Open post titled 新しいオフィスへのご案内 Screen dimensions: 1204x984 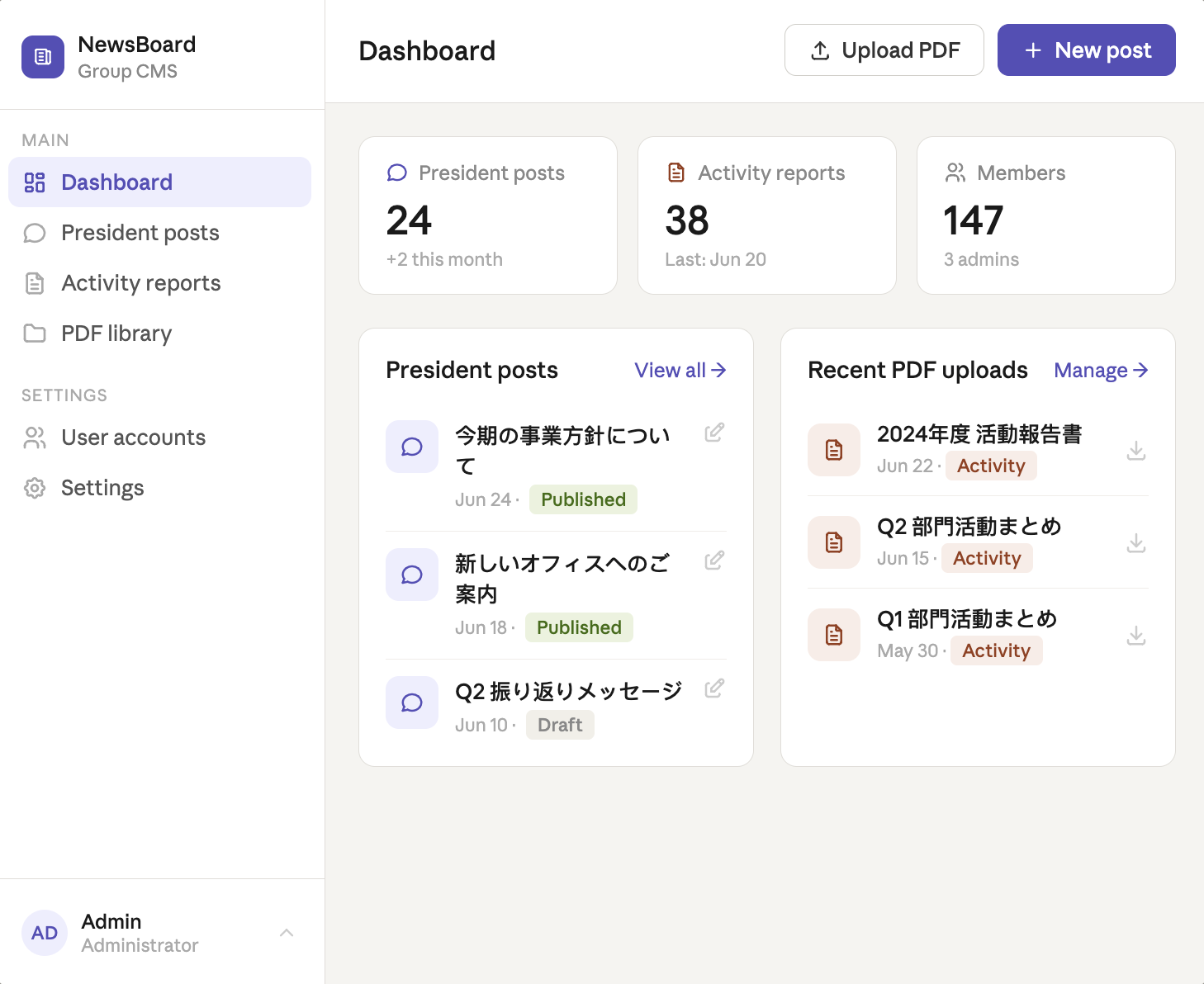tap(562, 579)
